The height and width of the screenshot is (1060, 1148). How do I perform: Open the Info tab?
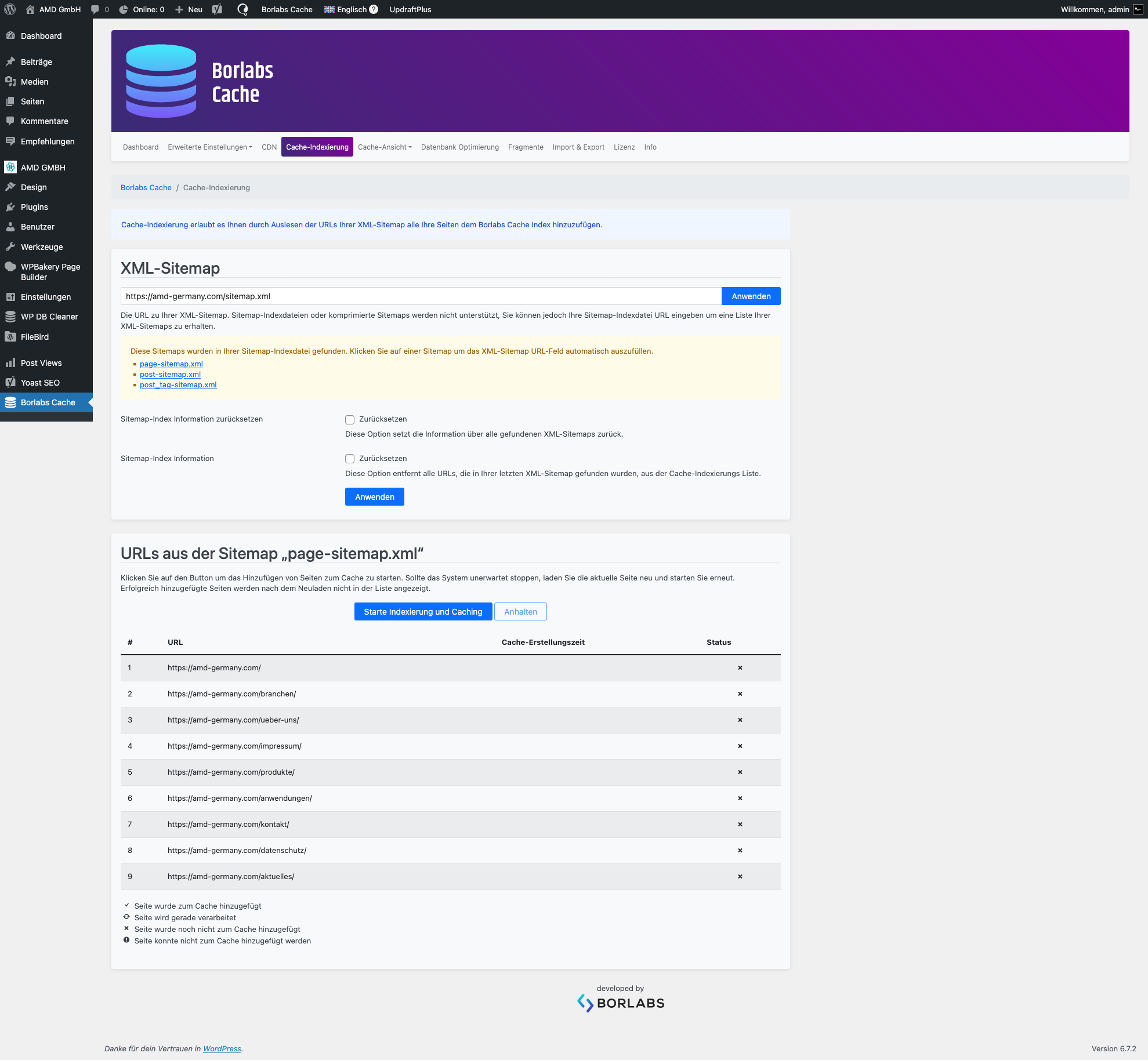click(650, 147)
